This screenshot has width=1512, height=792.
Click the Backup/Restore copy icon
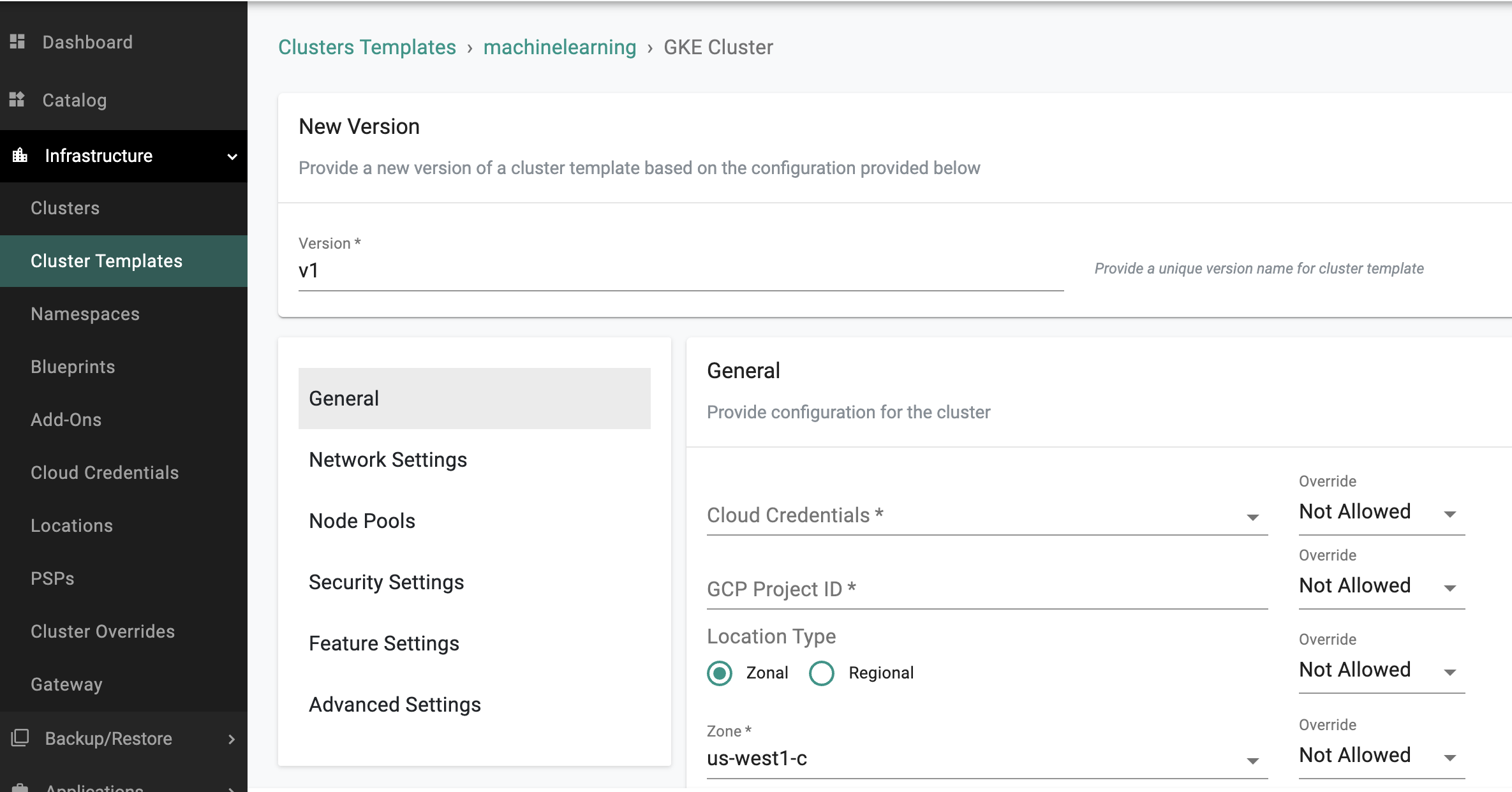[x=20, y=738]
